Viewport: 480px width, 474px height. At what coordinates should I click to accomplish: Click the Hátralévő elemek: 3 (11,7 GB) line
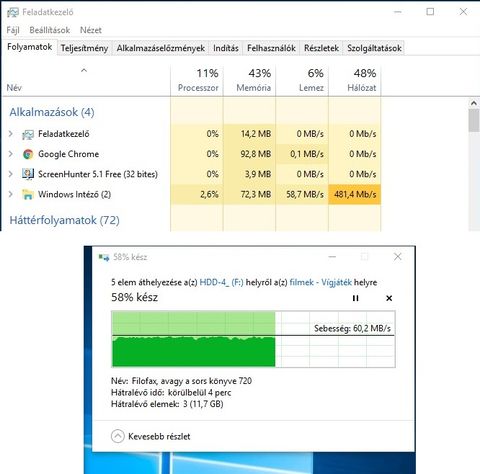click(x=167, y=404)
